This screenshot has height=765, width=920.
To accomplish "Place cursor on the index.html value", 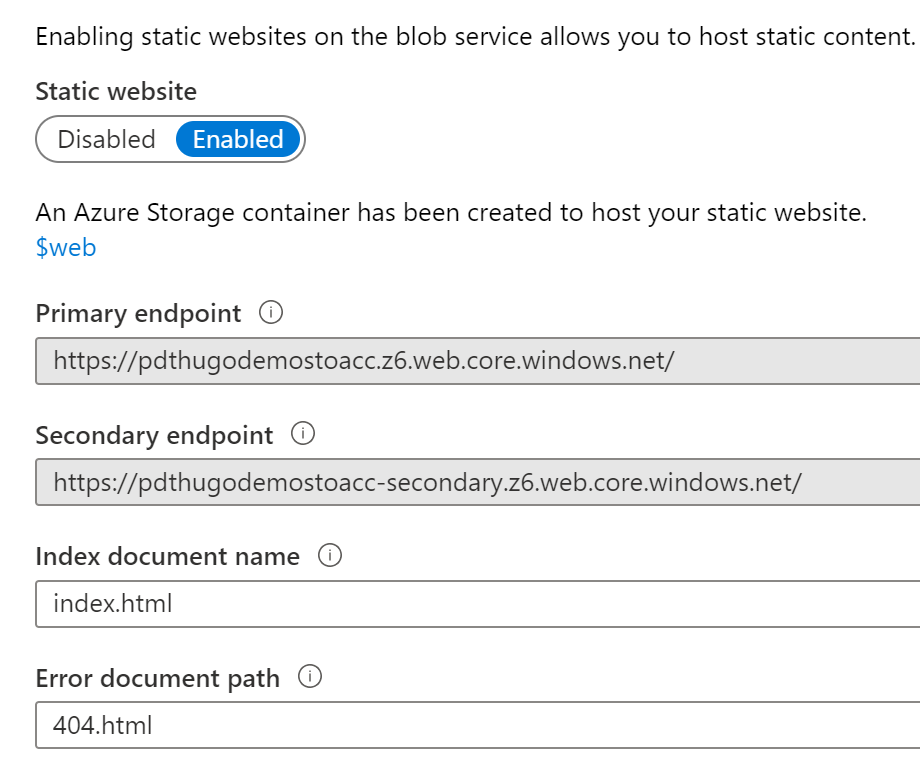I will click(x=112, y=604).
